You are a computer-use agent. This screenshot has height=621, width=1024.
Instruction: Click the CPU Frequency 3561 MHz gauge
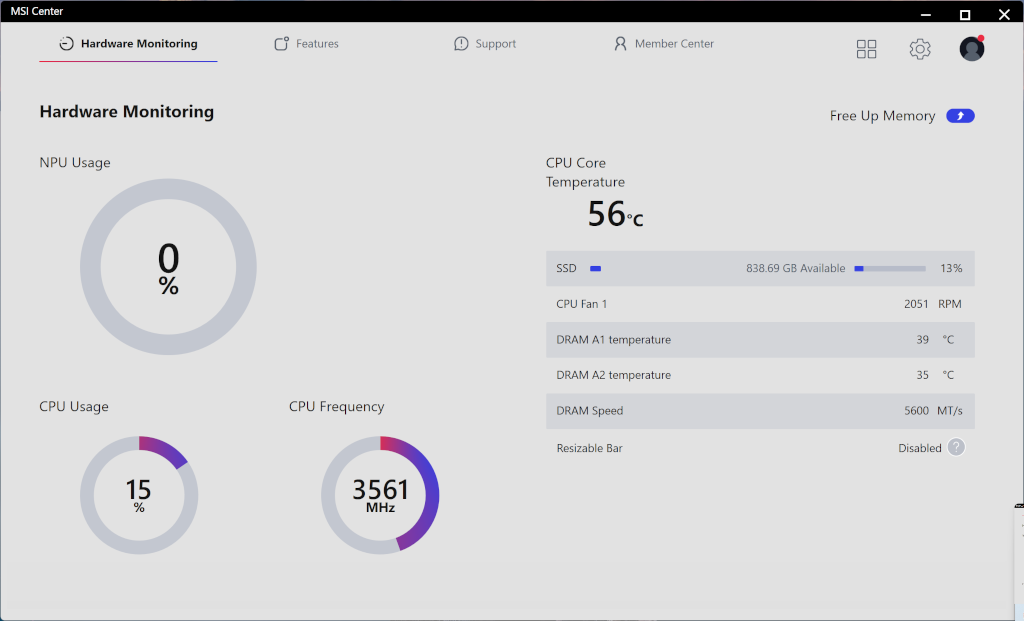pyautogui.click(x=380, y=495)
